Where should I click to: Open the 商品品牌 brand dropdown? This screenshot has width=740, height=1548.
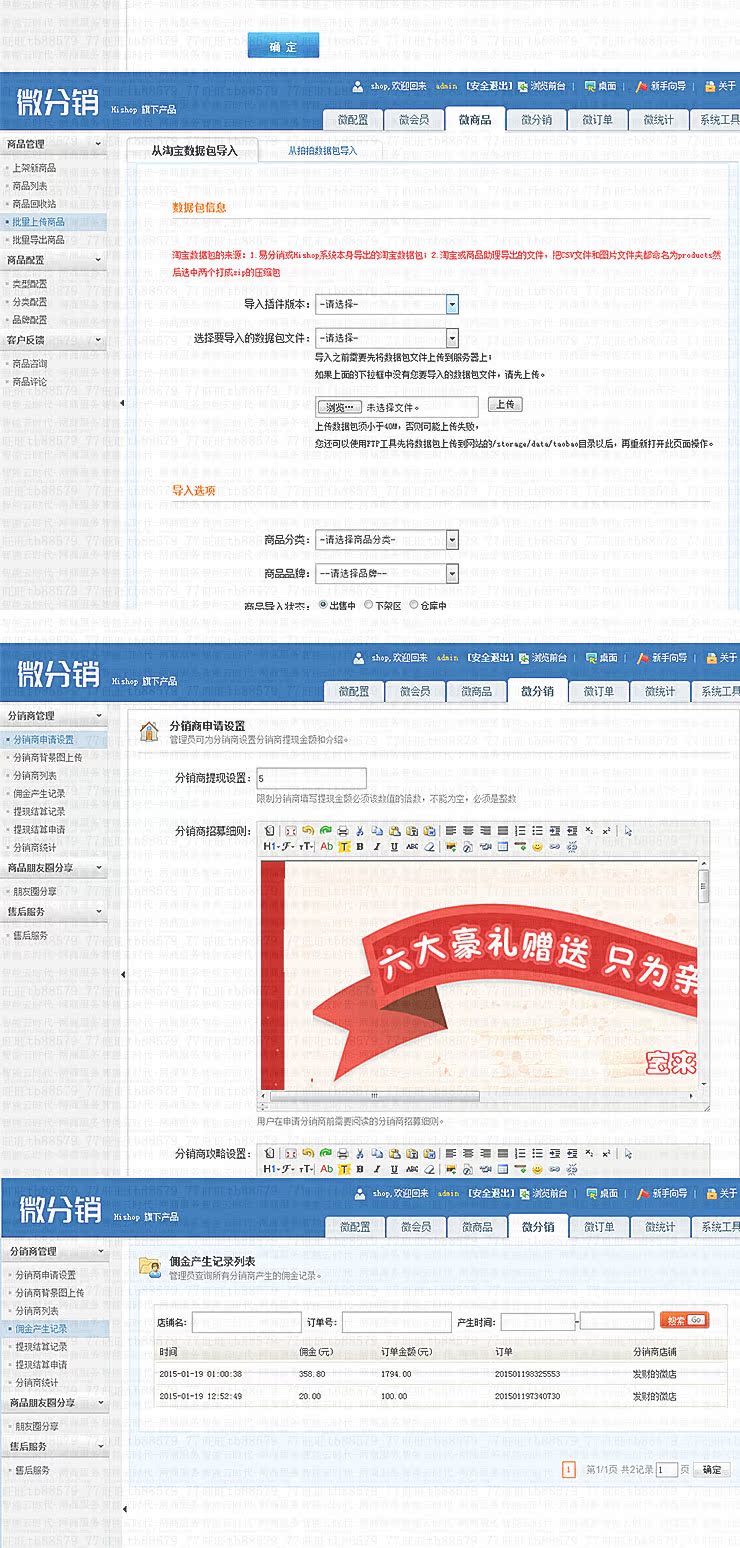coord(387,574)
